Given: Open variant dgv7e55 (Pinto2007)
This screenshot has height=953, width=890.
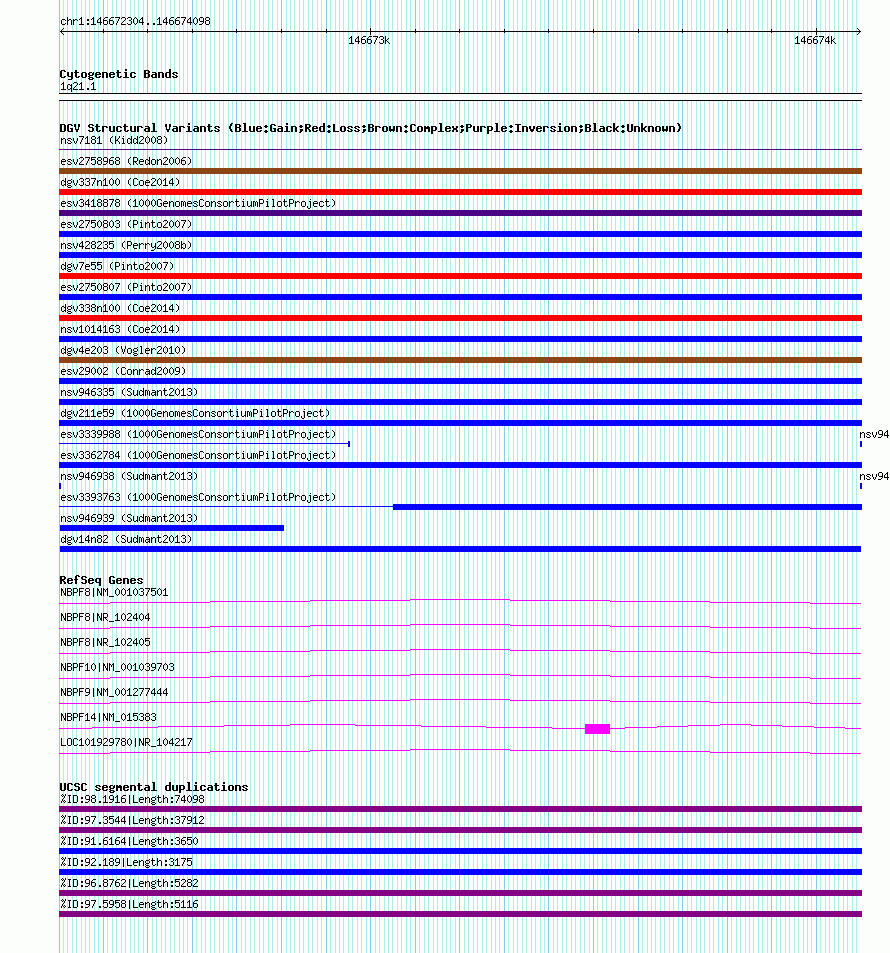Looking at the screenshot, I should (117, 266).
